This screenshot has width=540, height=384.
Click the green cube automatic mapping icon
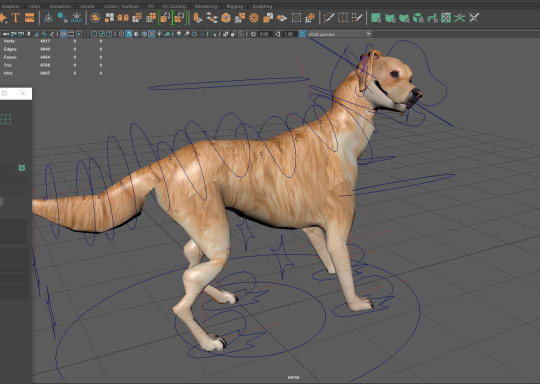418,18
